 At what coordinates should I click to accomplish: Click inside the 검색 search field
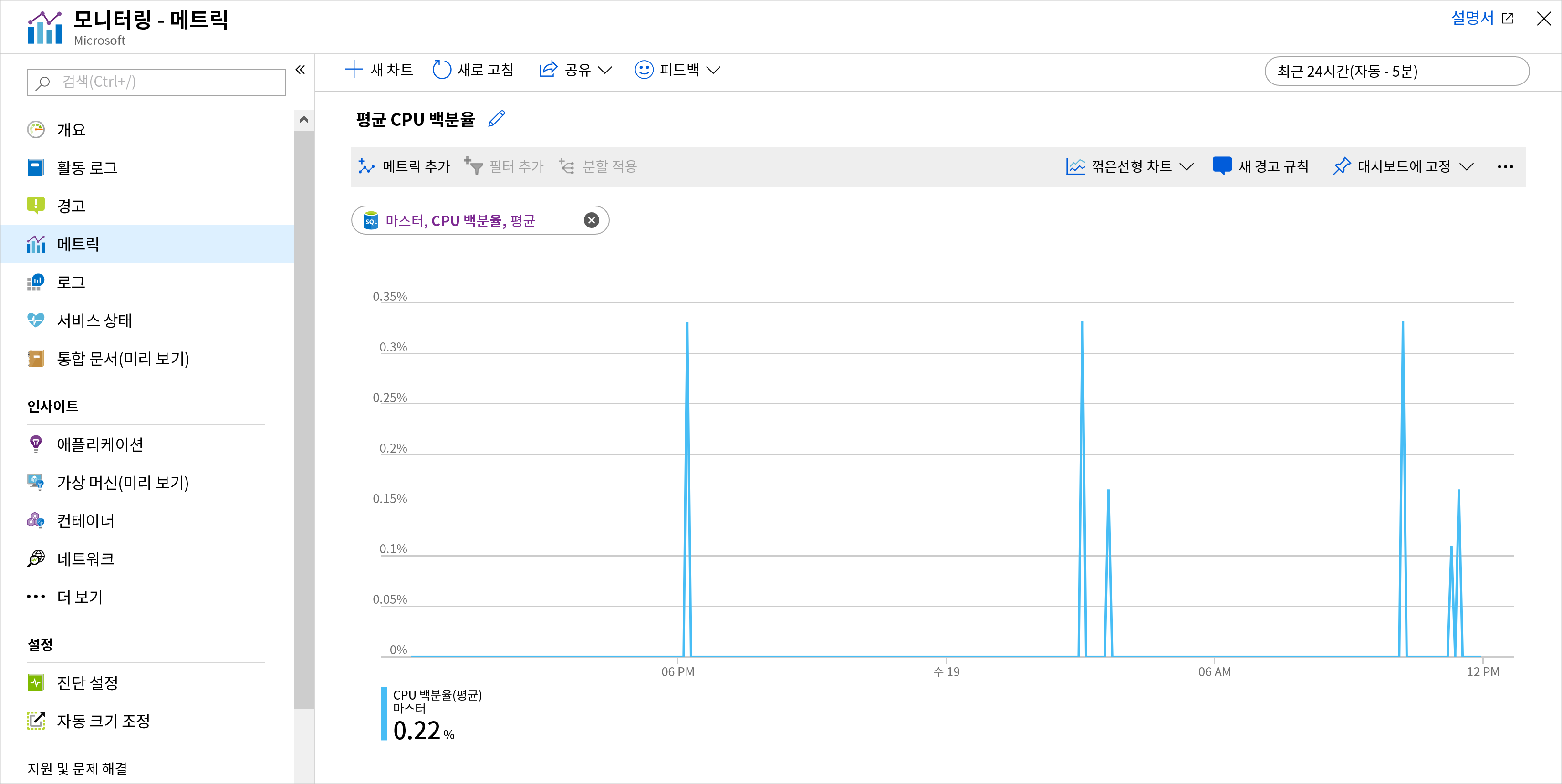(x=156, y=82)
